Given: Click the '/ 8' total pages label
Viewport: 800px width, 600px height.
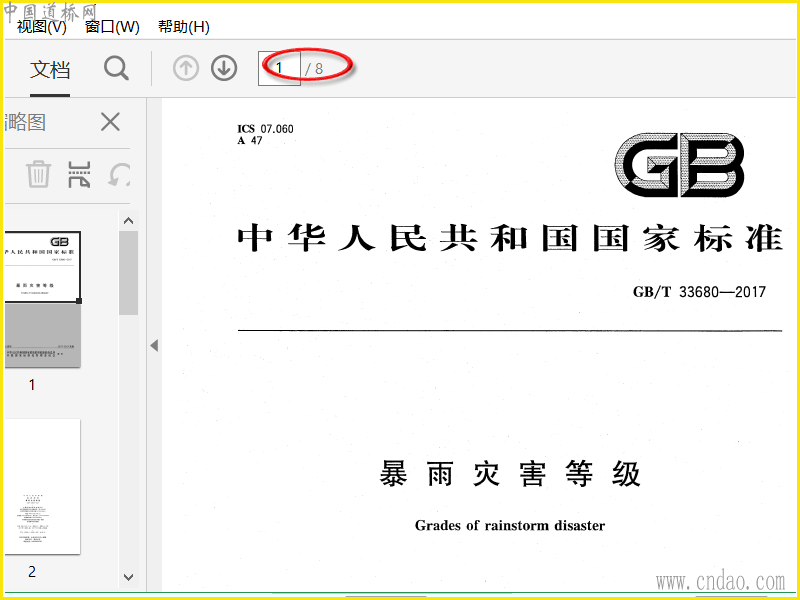Looking at the screenshot, I should tap(314, 69).
